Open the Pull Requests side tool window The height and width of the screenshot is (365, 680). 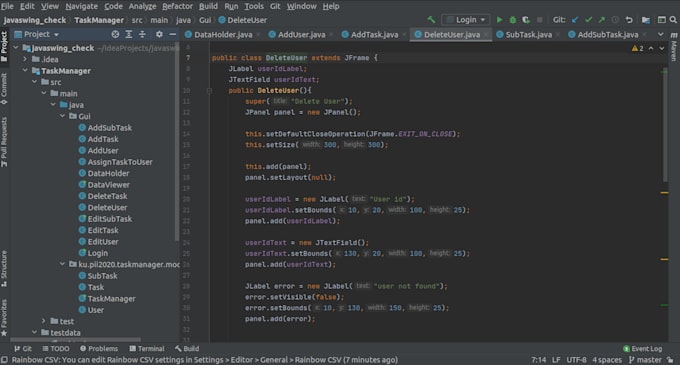tap(4, 142)
